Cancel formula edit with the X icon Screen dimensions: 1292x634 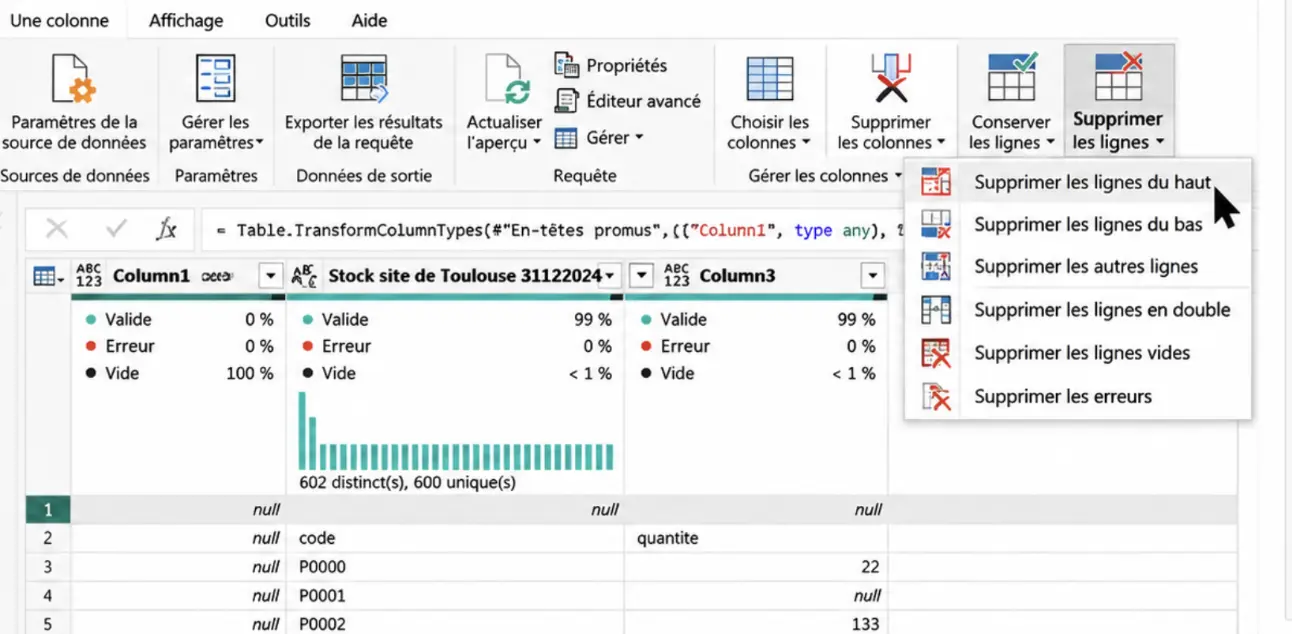[x=57, y=230]
